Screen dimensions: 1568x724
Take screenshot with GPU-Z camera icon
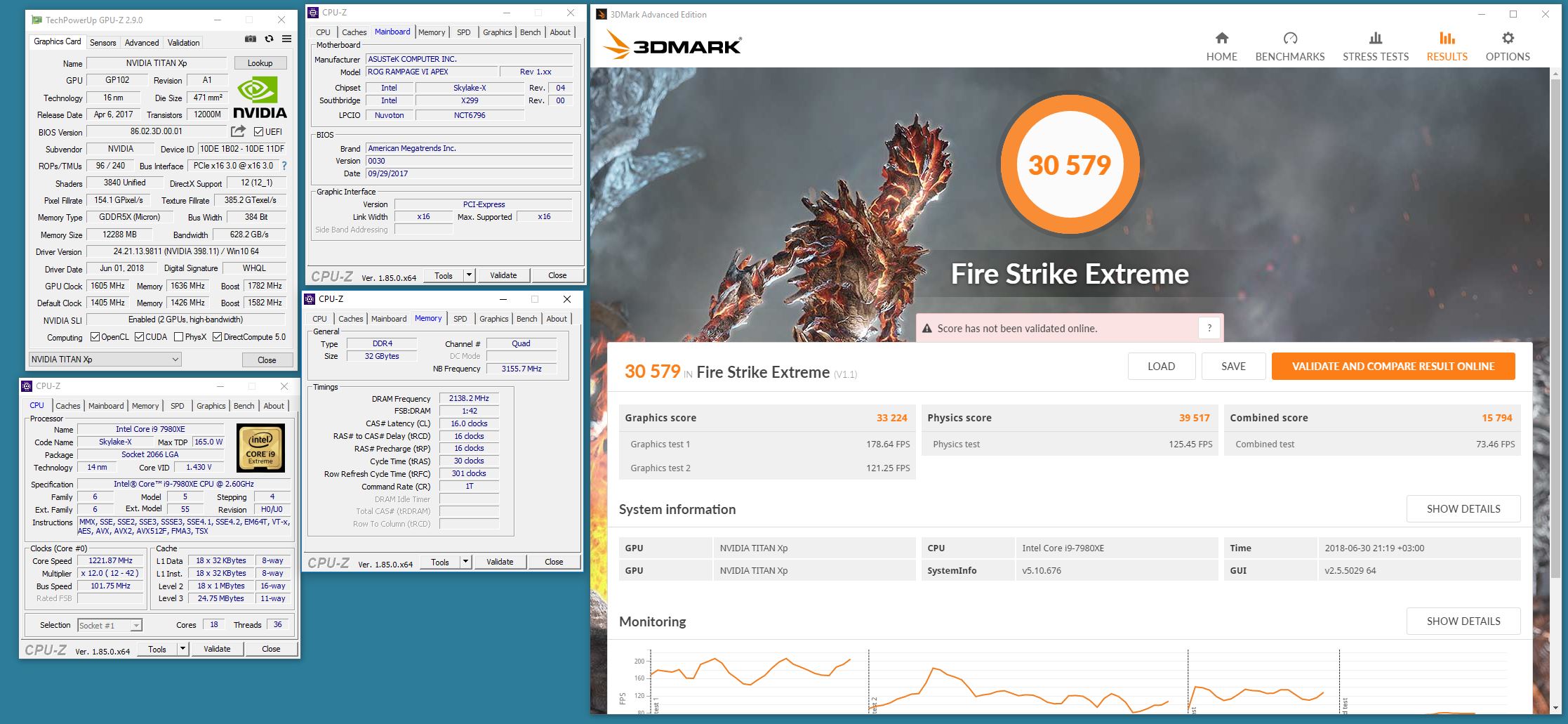(x=250, y=39)
